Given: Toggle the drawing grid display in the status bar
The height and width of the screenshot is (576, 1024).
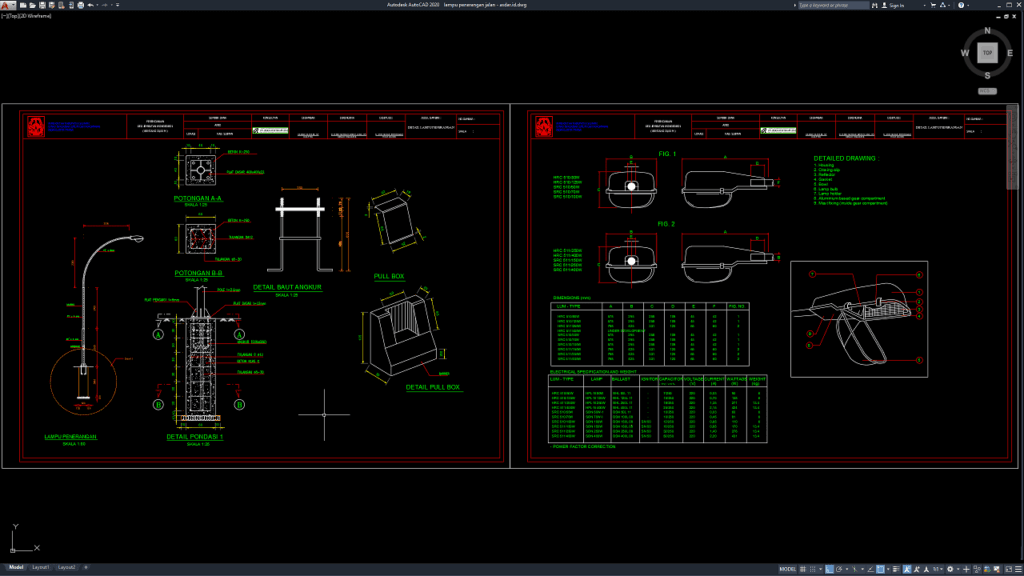Looking at the screenshot, I should (x=802, y=568).
